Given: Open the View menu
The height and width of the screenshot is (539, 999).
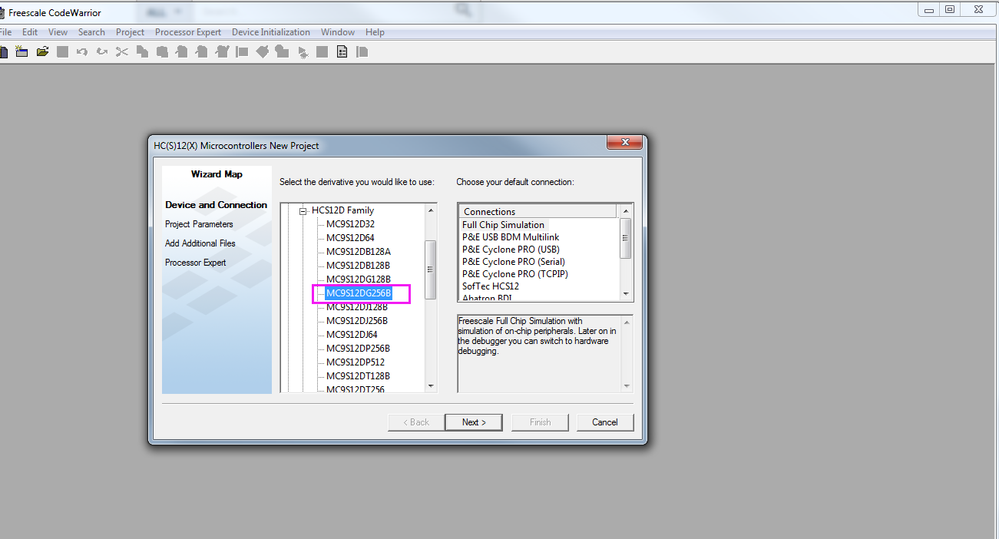Looking at the screenshot, I should click(58, 32).
